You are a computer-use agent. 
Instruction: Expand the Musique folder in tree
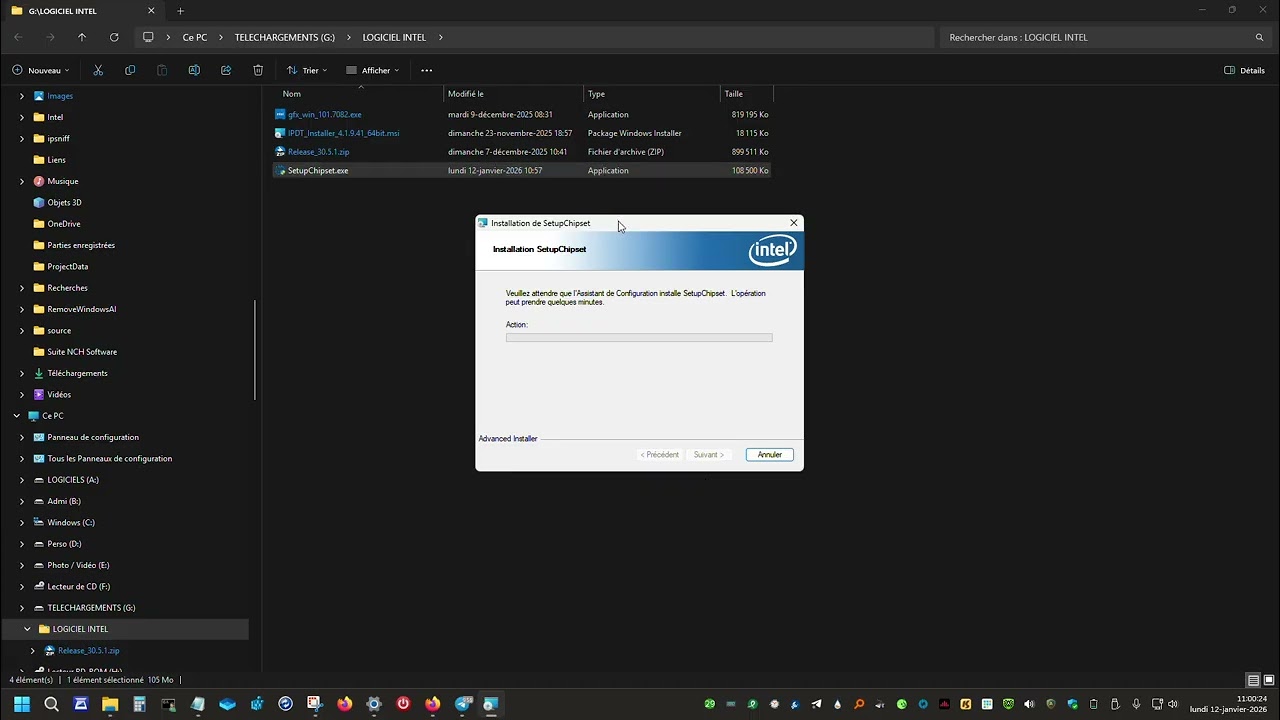pos(22,181)
